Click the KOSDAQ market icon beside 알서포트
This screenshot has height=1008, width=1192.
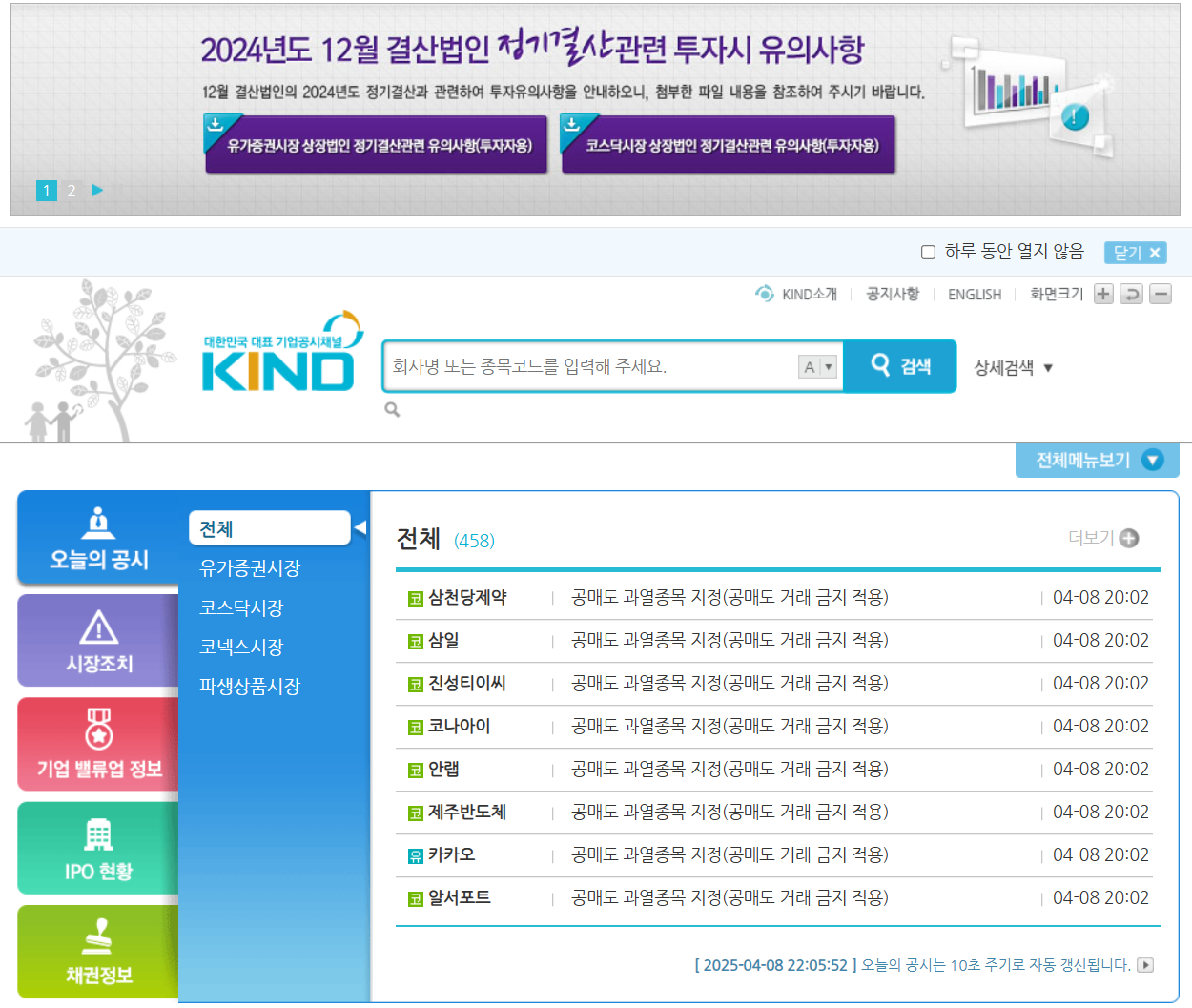(415, 899)
